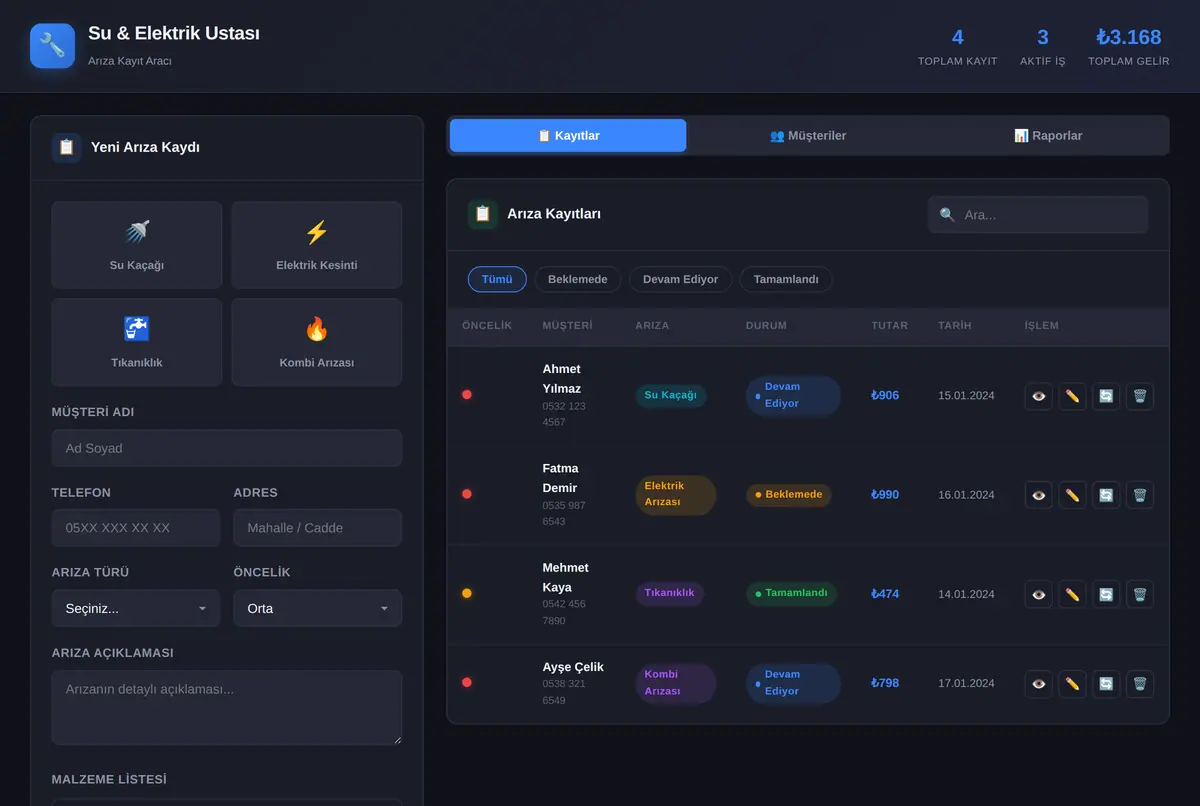Filter records by Tamamlandı status
The image size is (1200, 806).
click(x=786, y=279)
